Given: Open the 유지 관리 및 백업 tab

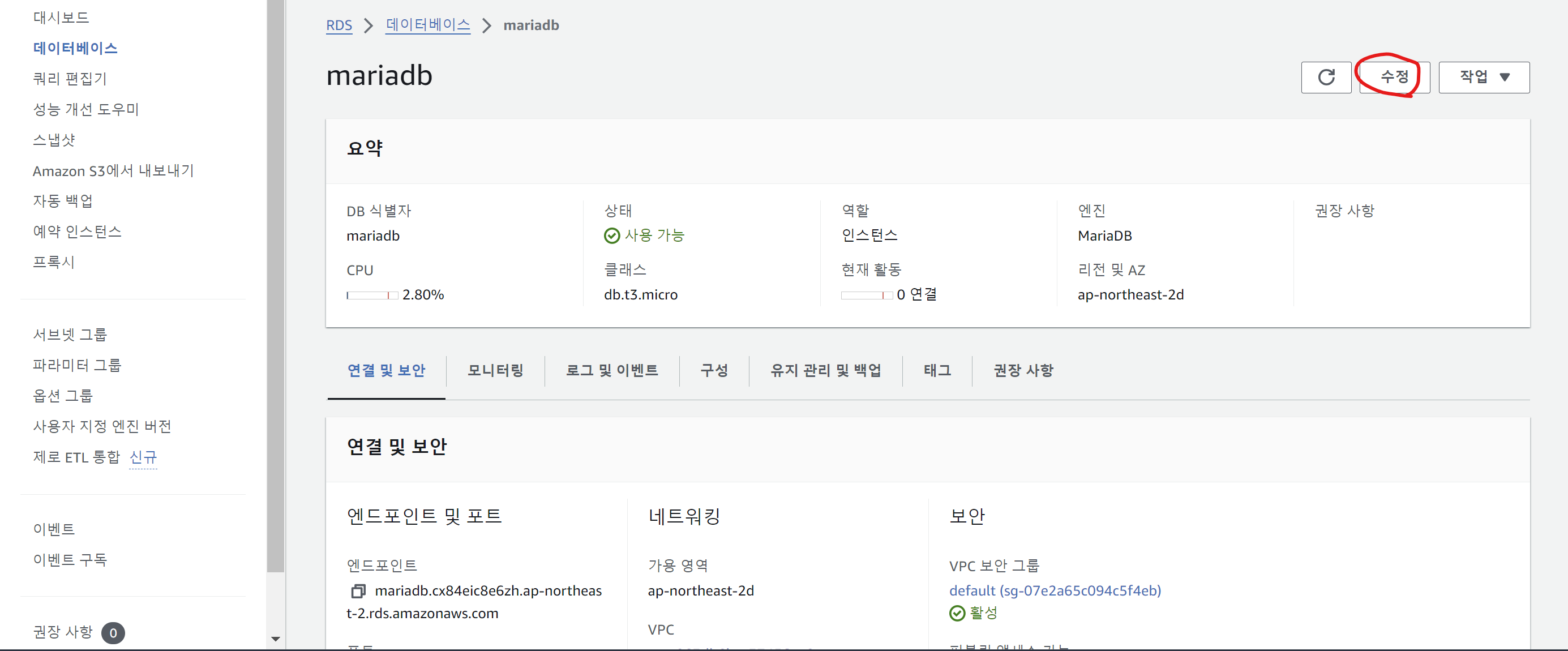Looking at the screenshot, I should point(825,370).
